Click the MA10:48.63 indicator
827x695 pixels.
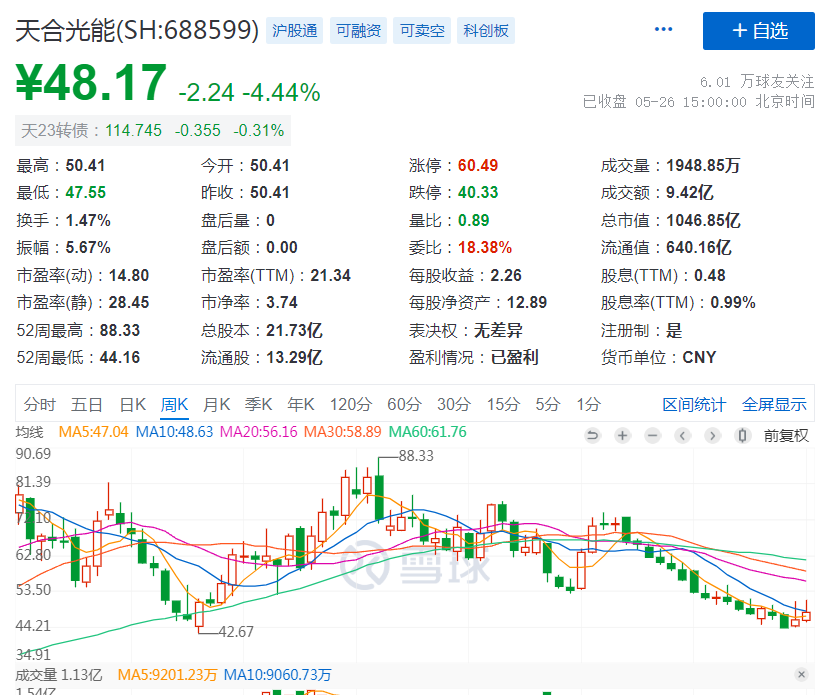click(175, 432)
